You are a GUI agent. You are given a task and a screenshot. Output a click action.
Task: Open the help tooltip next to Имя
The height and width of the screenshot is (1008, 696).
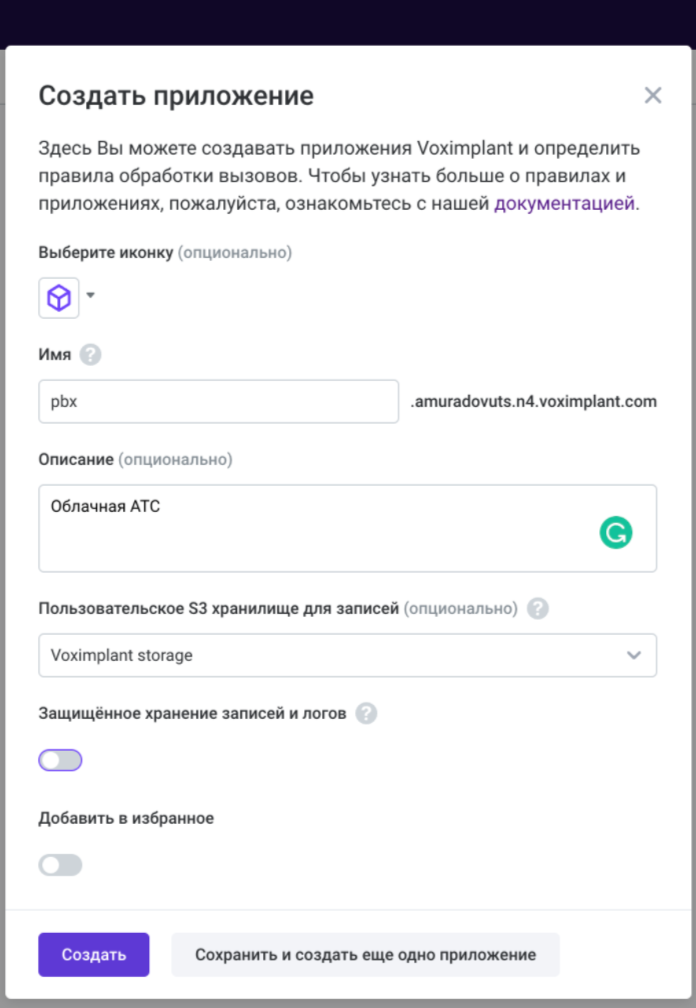(x=91, y=354)
